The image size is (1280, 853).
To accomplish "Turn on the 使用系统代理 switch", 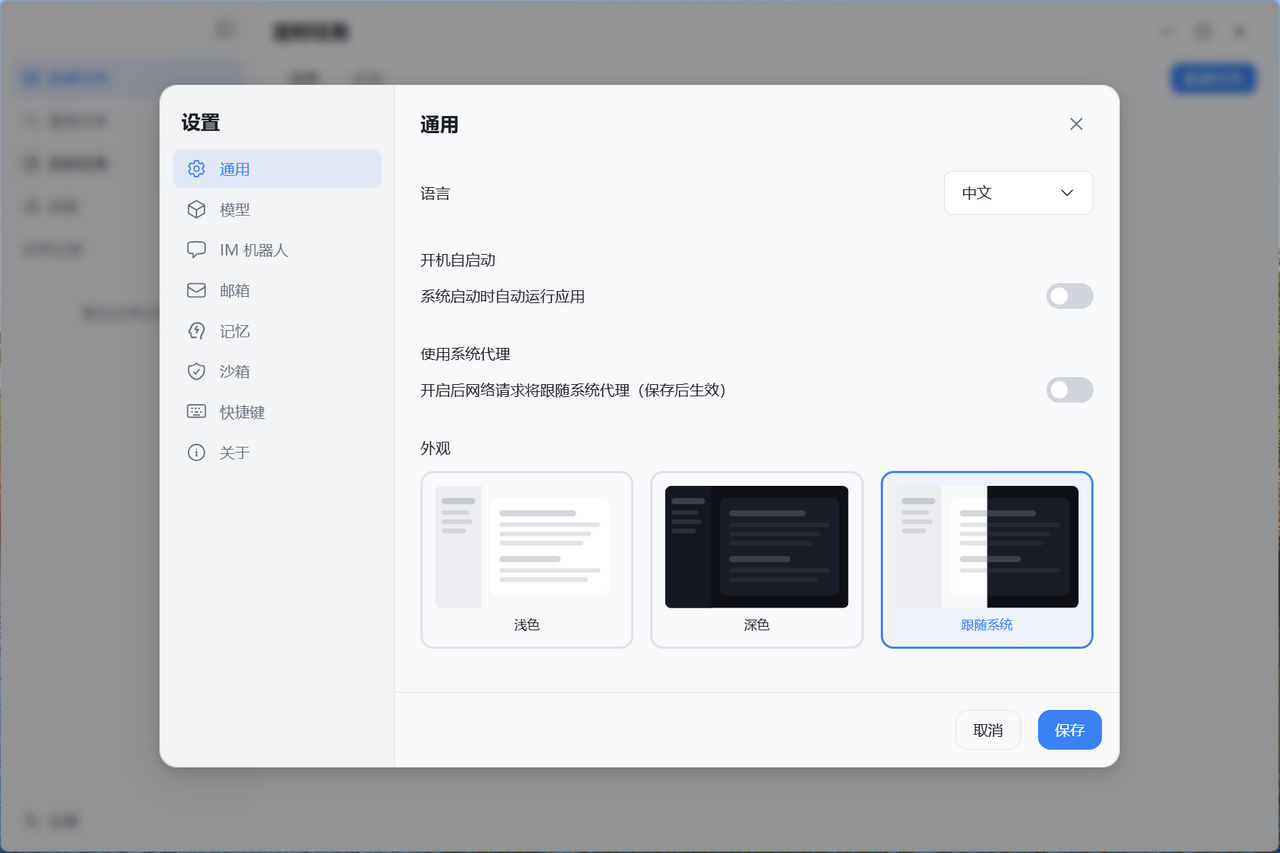I will coord(1070,390).
